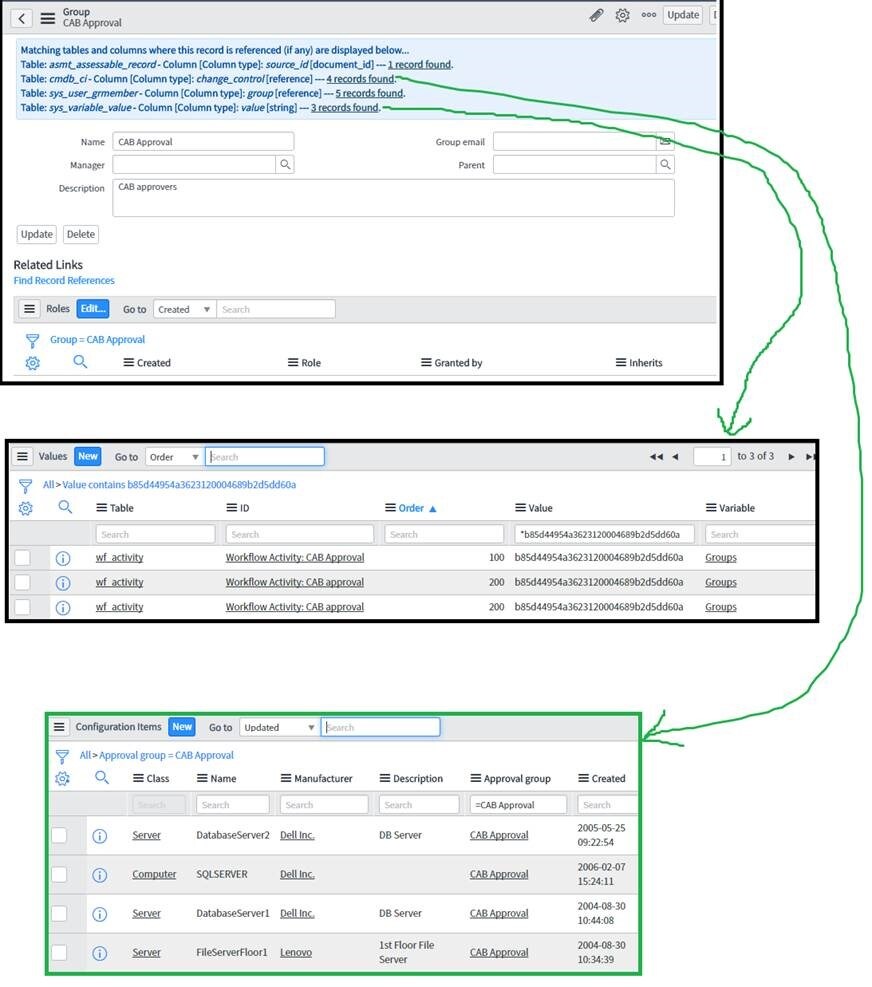Open the Approval group column header menu
This screenshot has width=872, height=987.
[x=476, y=779]
